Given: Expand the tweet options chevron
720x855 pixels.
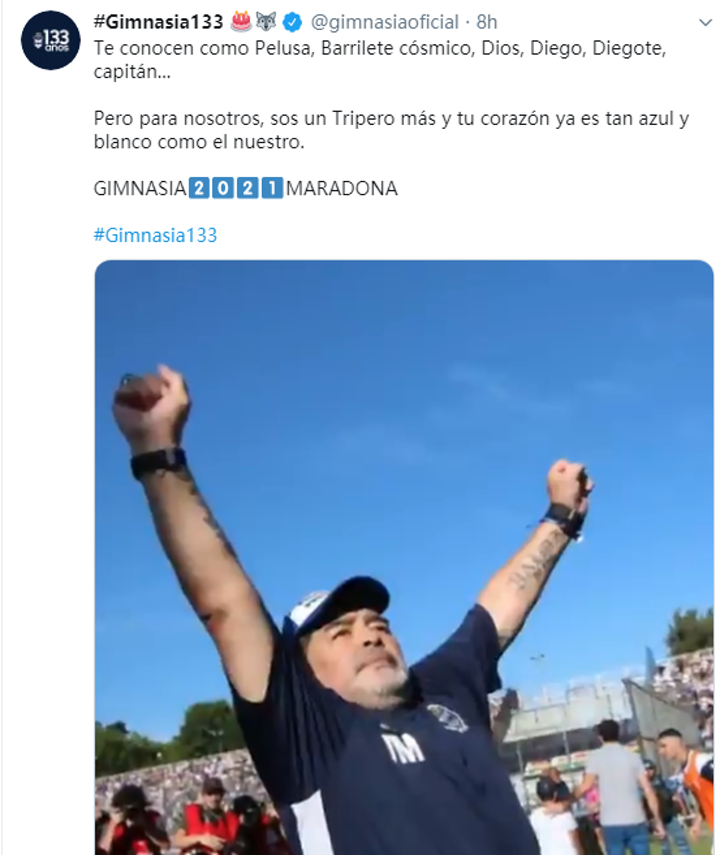Looking at the screenshot, I should [x=706, y=22].
